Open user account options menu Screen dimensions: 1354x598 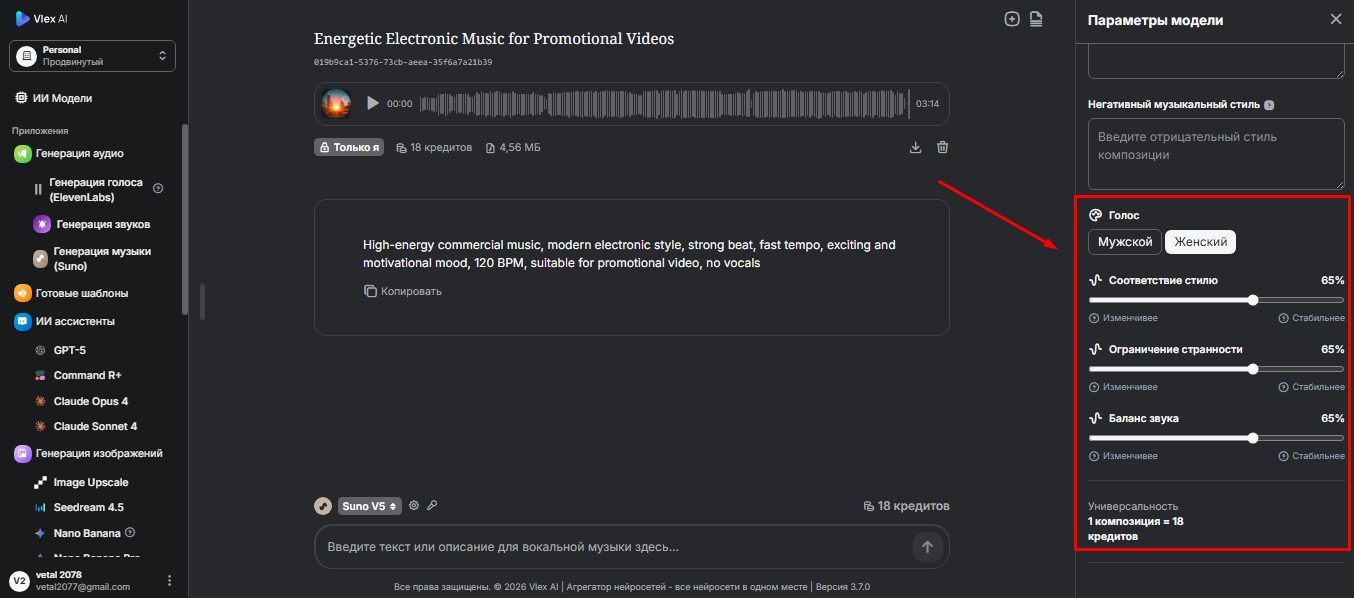pos(169,581)
